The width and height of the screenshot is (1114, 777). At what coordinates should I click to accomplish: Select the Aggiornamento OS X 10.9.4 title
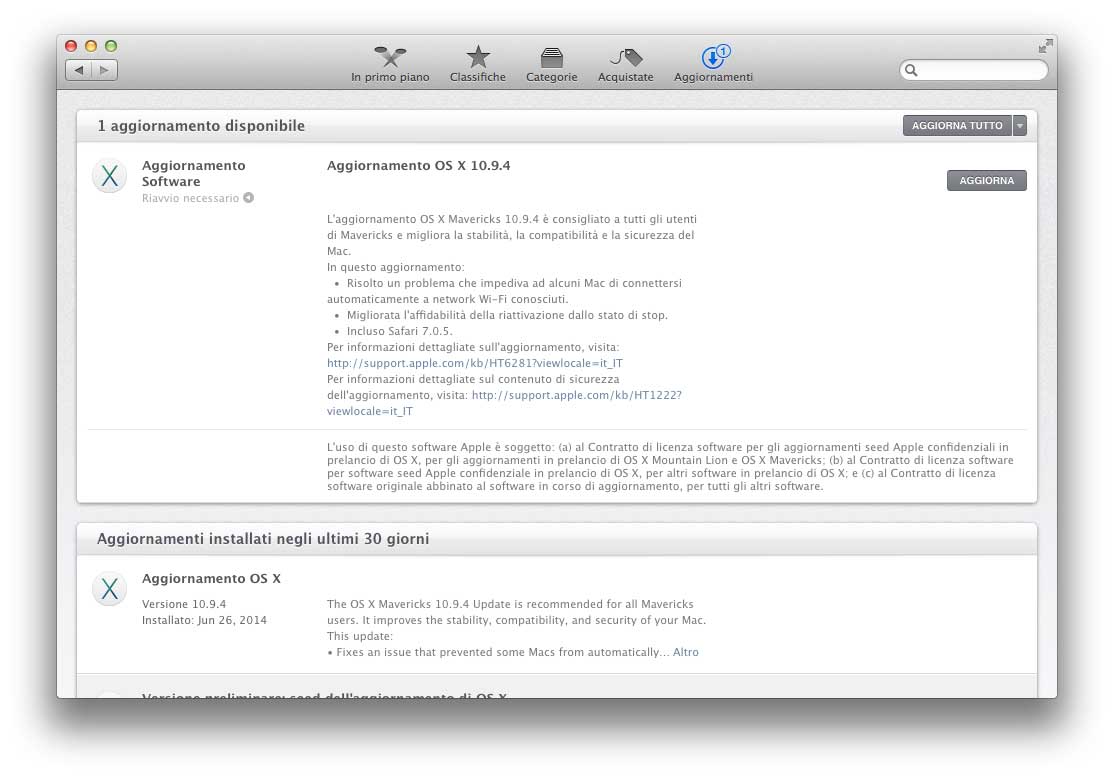click(x=418, y=165)
